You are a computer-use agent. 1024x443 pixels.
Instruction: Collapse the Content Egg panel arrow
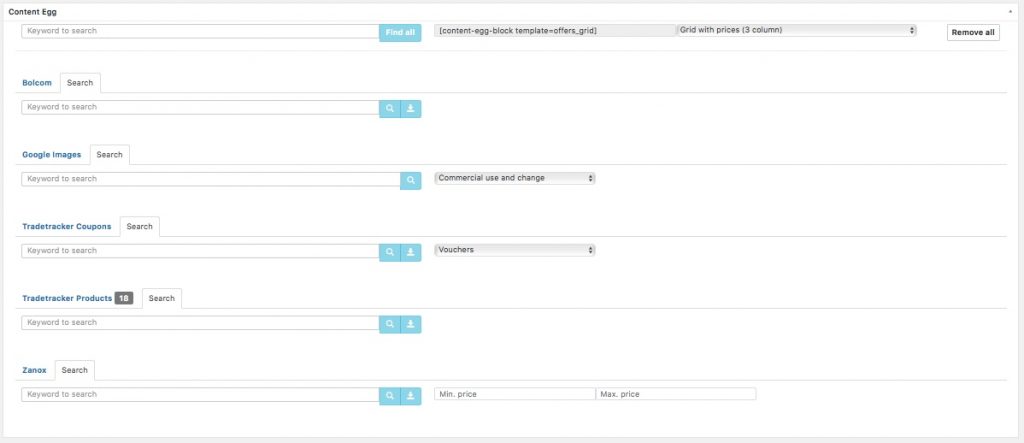[x=1010, y=12]
